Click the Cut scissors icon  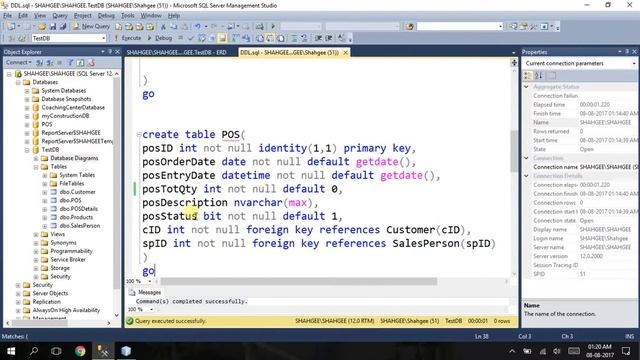pos(163,27)
